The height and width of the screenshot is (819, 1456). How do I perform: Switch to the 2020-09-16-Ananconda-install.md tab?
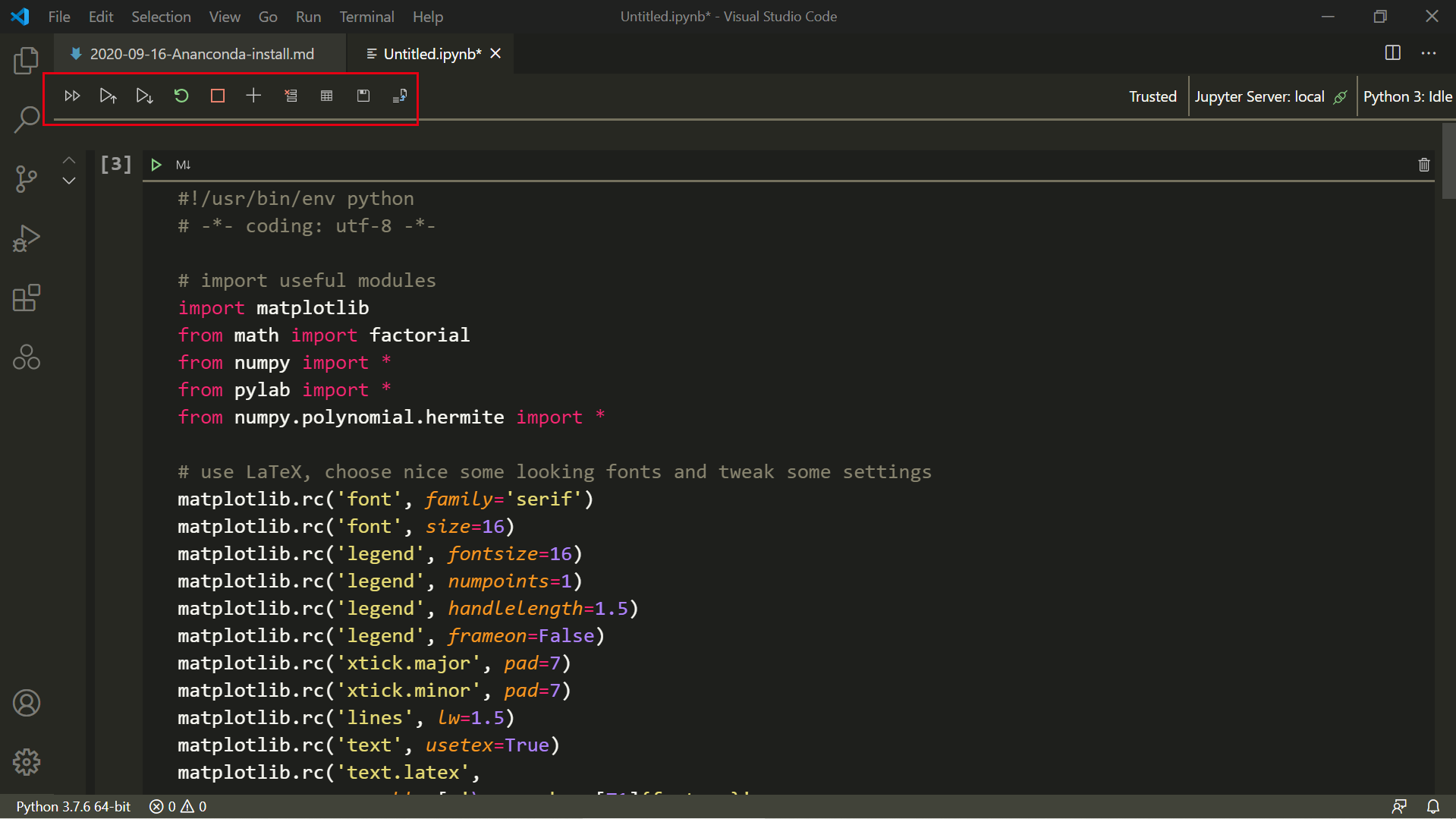(x=200, y=54)
